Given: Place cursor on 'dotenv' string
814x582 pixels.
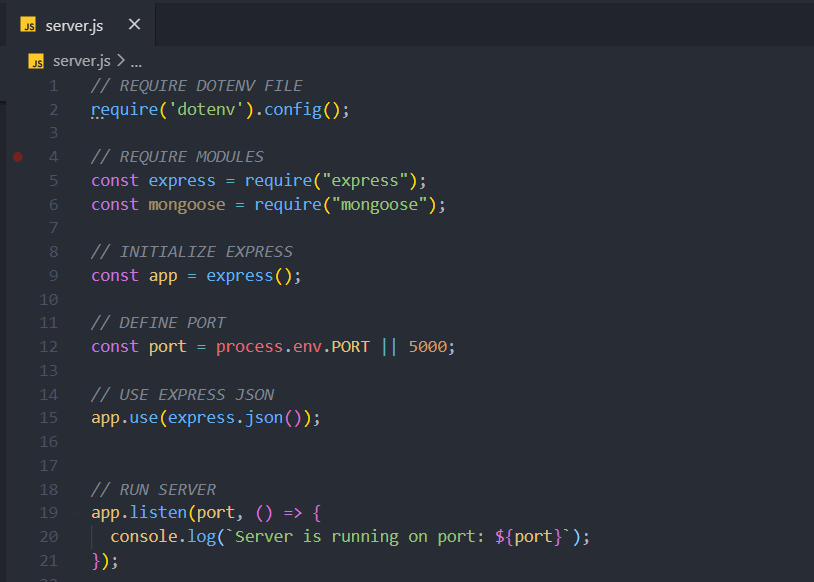Looking at the screenshot, I should (211, 109).
